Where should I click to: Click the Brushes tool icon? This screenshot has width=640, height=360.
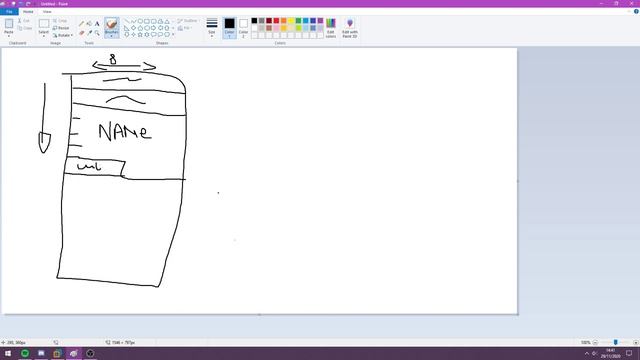(x=111, y=24)
